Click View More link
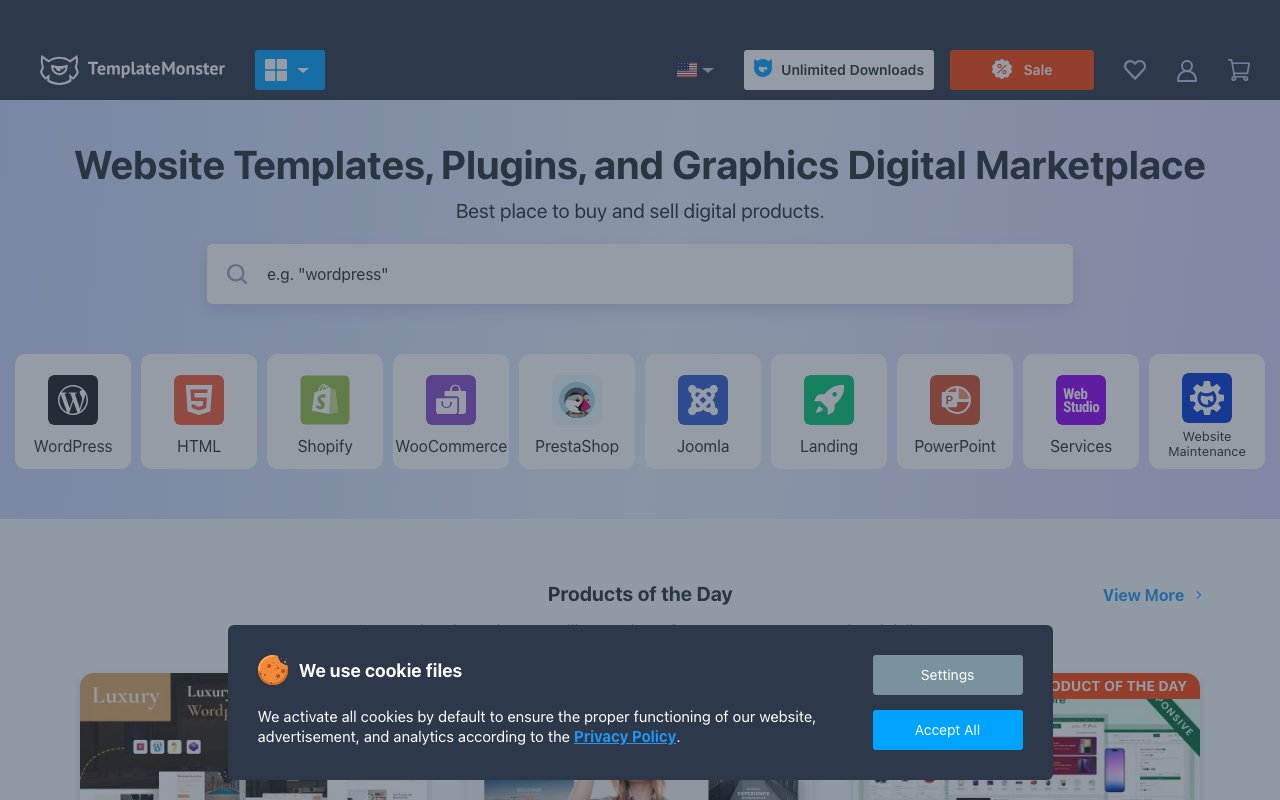 1153,595
